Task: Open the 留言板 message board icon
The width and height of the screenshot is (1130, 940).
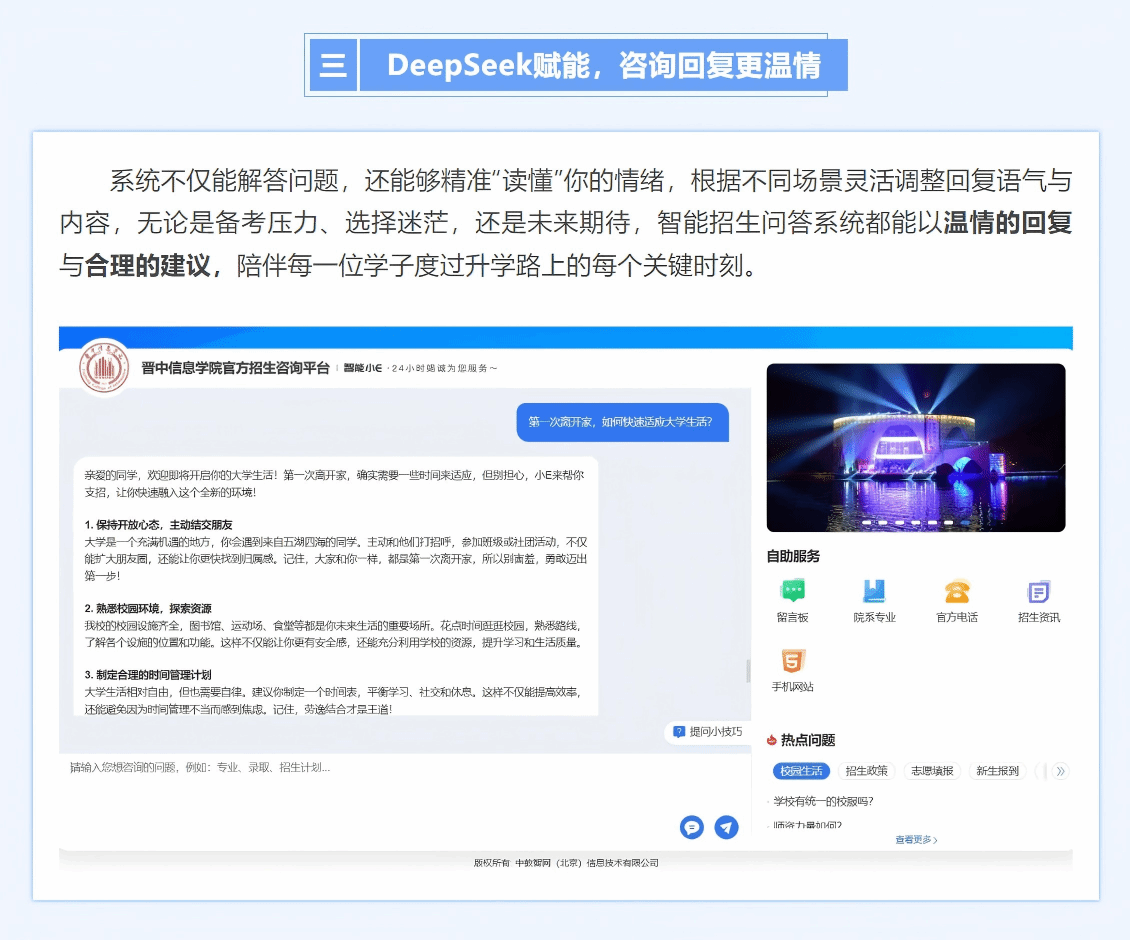Action: 793,591
